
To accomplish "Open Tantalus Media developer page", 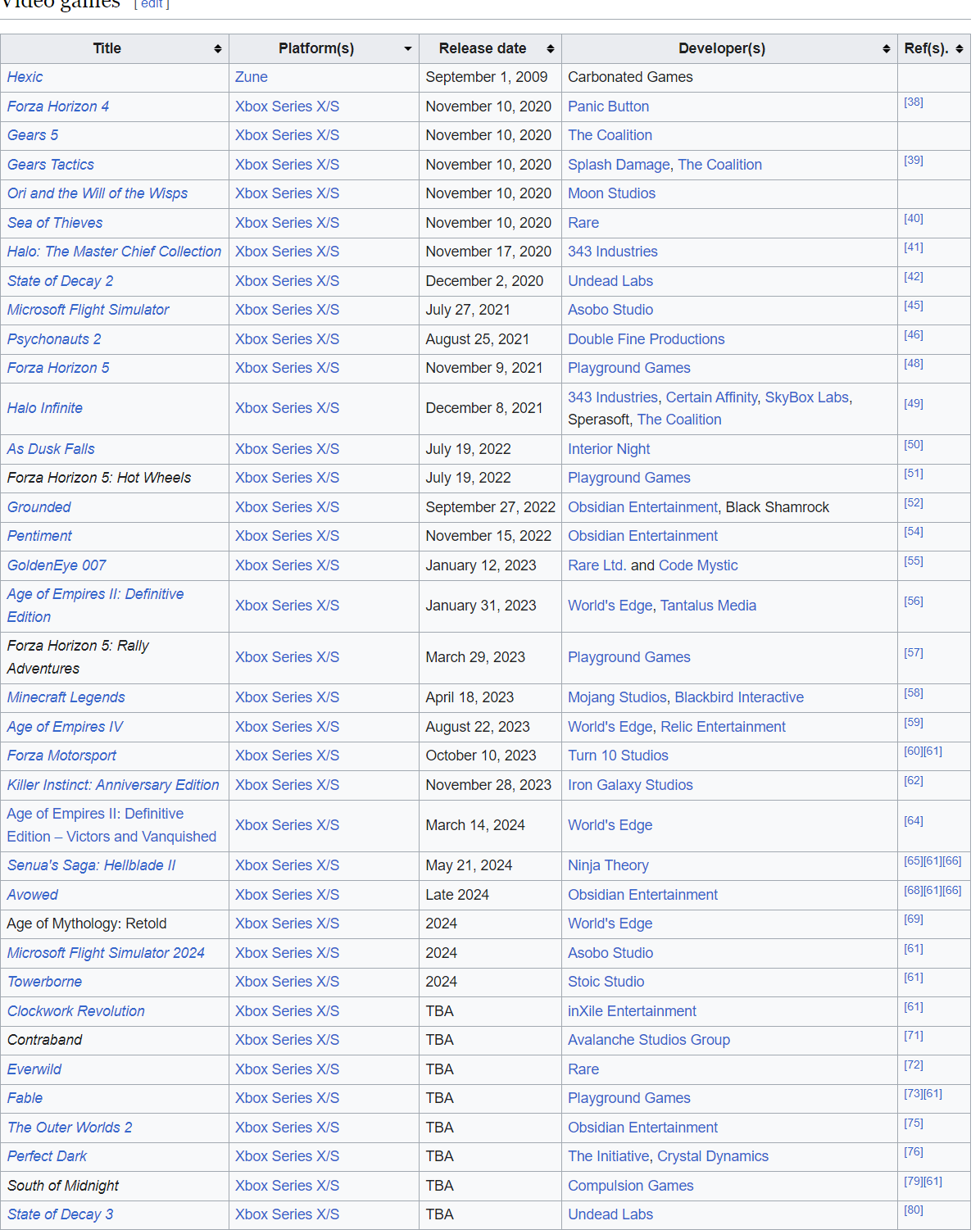I will [x=708, y=606].
